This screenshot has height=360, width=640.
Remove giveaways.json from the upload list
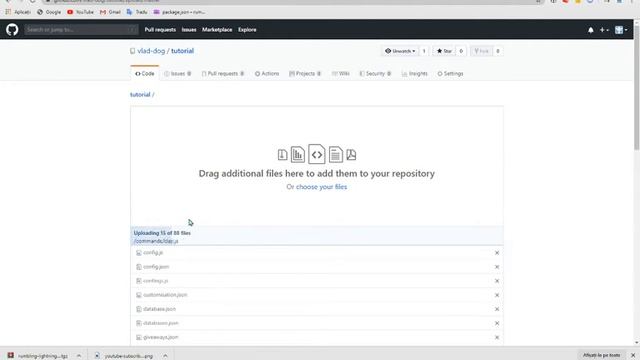click(497, 338)
